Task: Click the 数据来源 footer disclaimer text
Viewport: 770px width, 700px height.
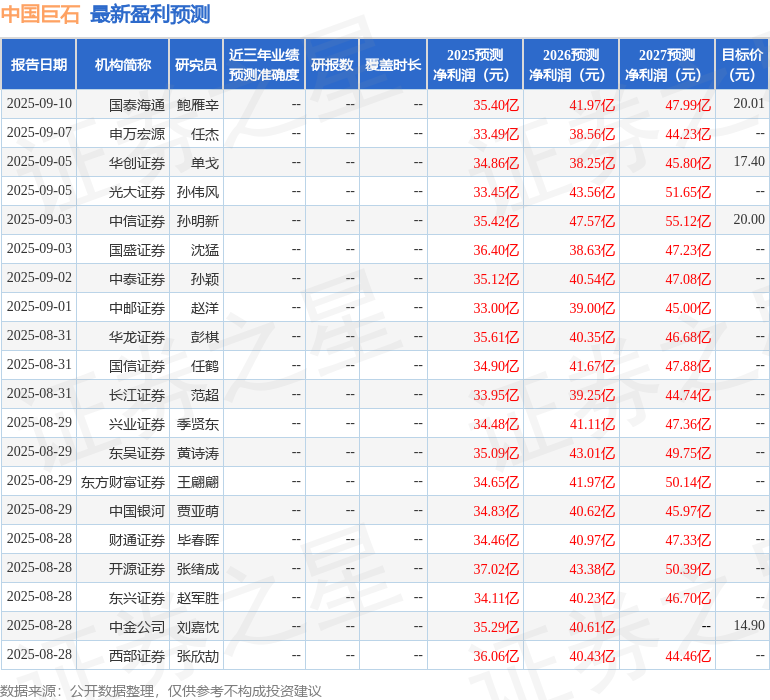Action: [x=161, y=691]
